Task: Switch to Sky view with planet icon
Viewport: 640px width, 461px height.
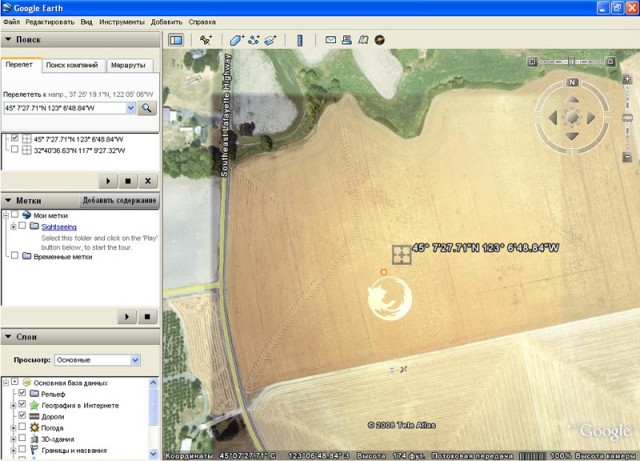Action: (380, 40)
